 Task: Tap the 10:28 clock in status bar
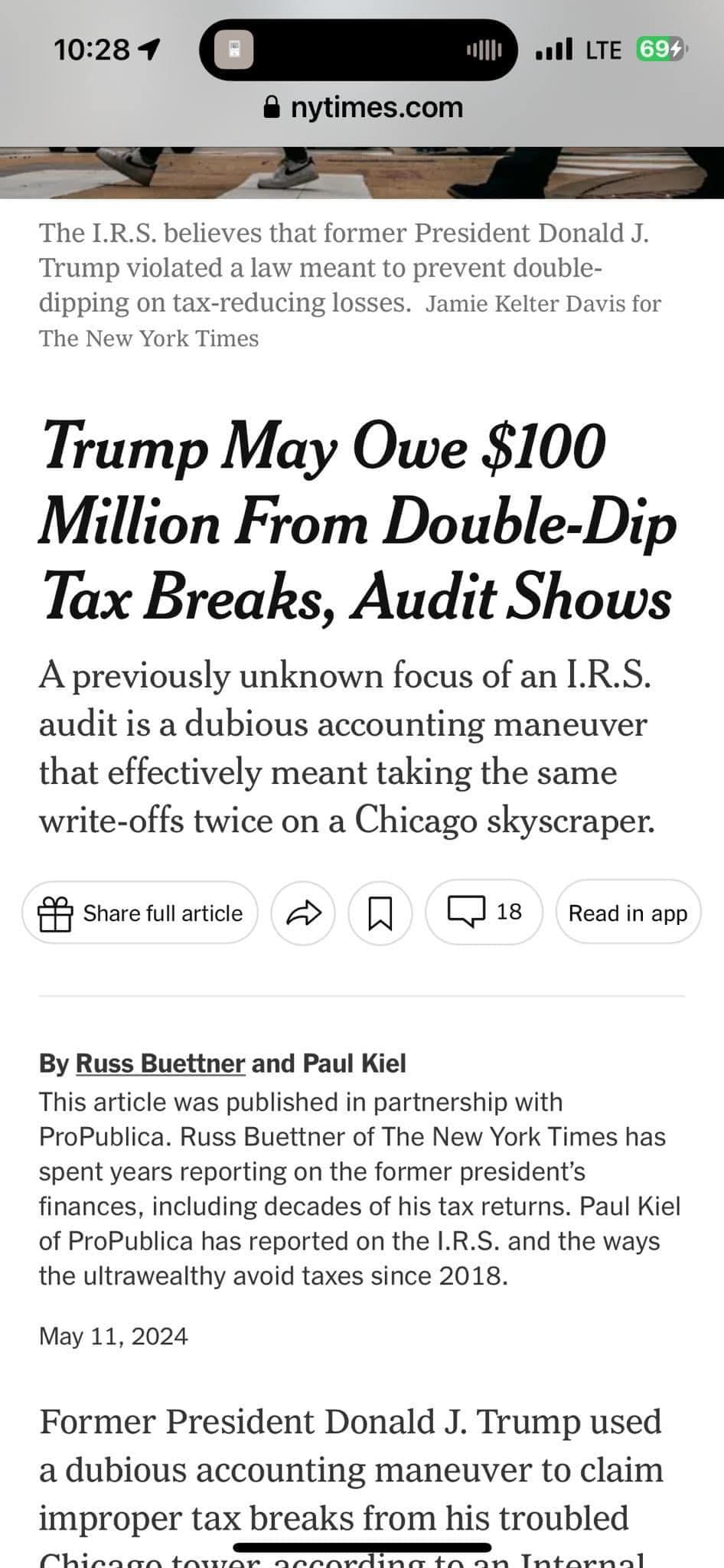coord(92,51)
